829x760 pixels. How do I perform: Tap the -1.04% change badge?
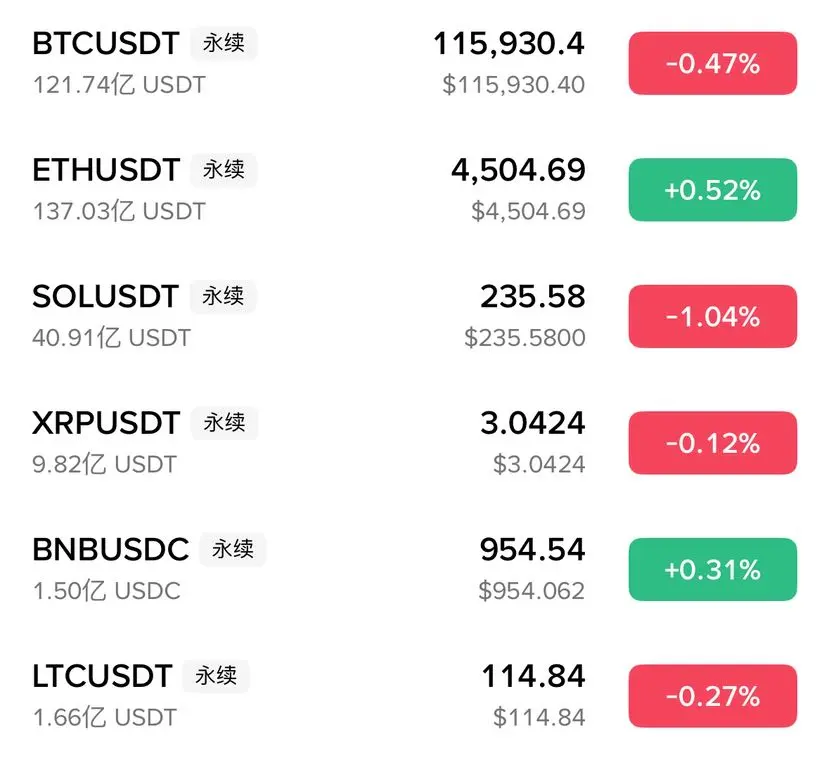click(712, 316)
